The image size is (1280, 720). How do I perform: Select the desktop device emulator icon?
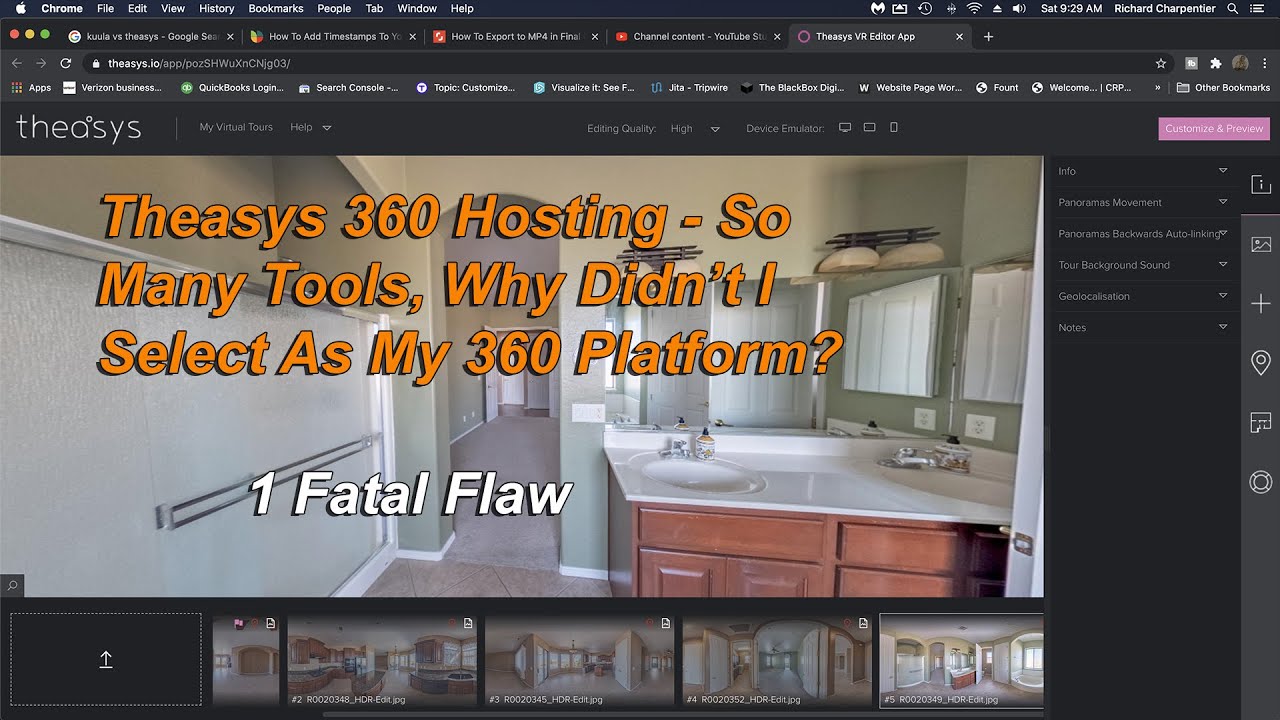[x=845, y=128]
